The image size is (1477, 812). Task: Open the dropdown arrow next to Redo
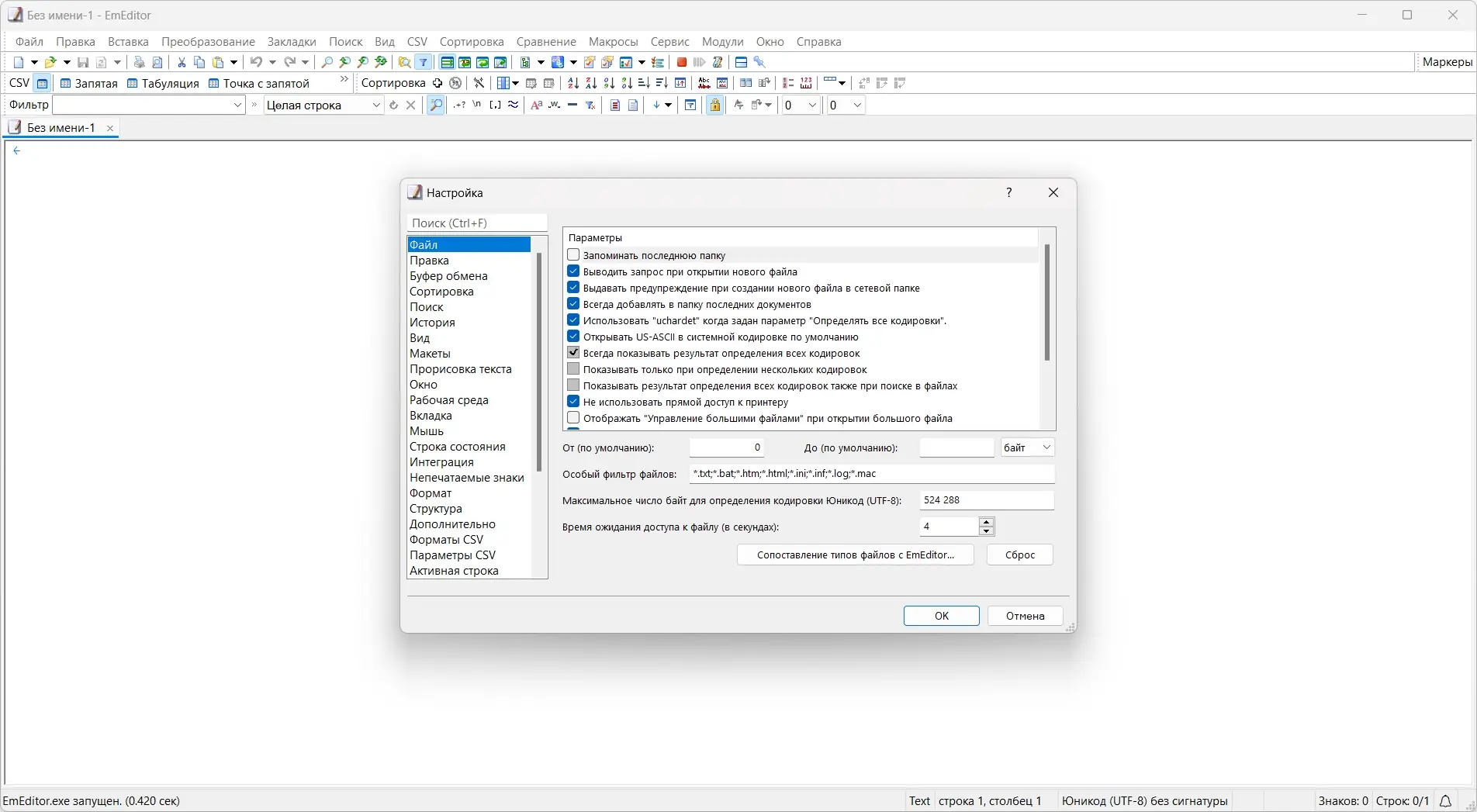306,62
